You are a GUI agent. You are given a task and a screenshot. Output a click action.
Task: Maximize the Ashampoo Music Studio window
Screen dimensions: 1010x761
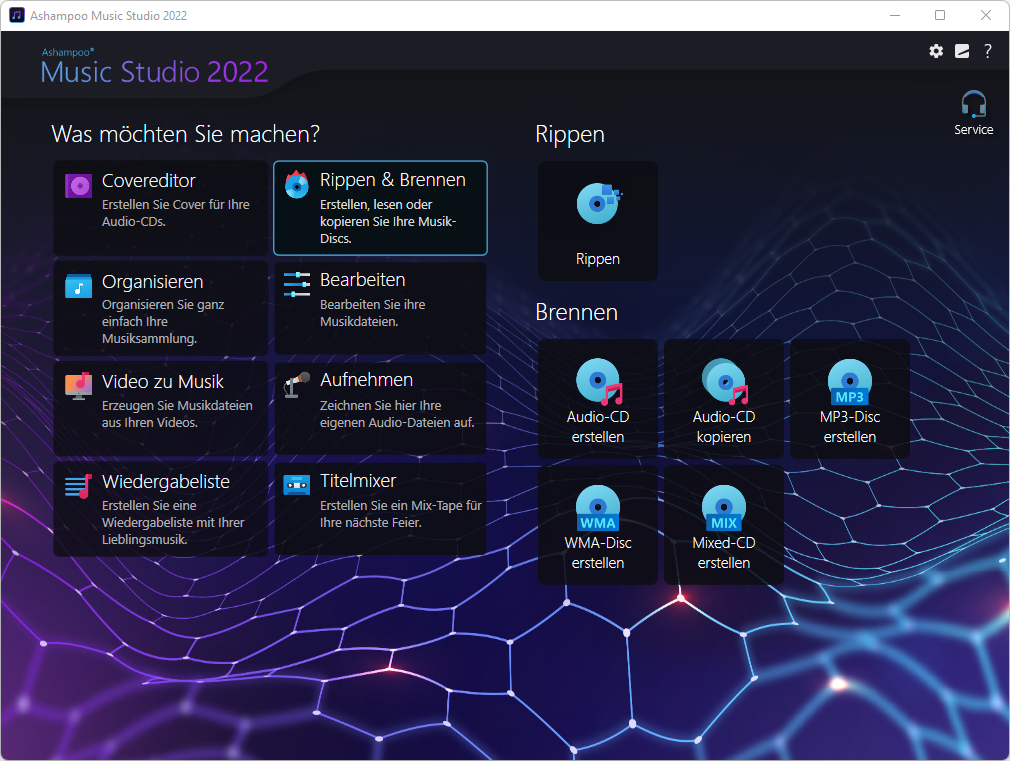coord(940,15)
